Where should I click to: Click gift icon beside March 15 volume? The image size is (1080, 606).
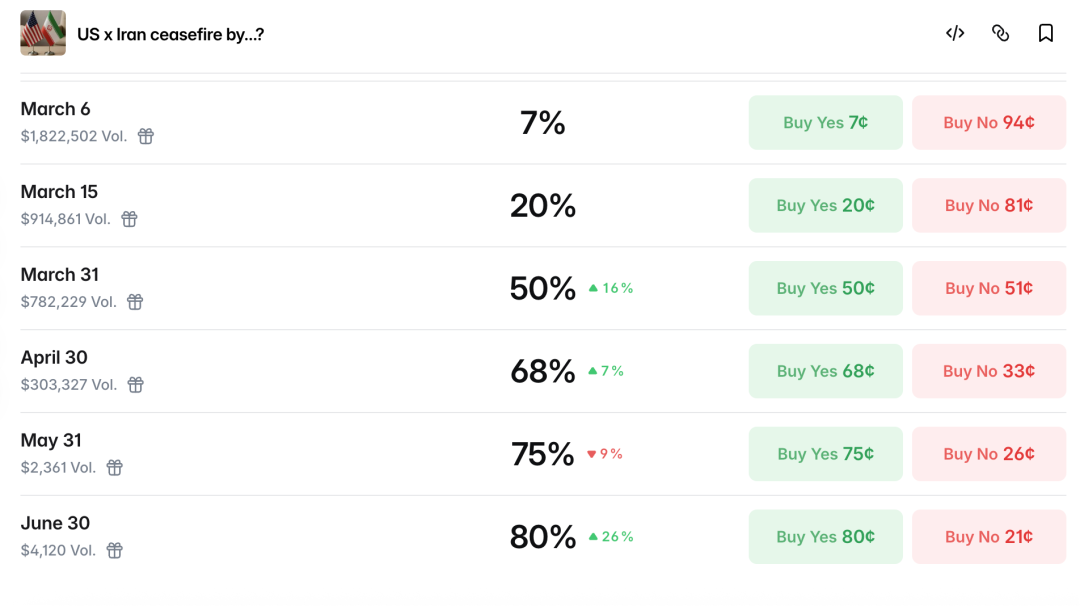pyautogui.click(x=129, y=219)
